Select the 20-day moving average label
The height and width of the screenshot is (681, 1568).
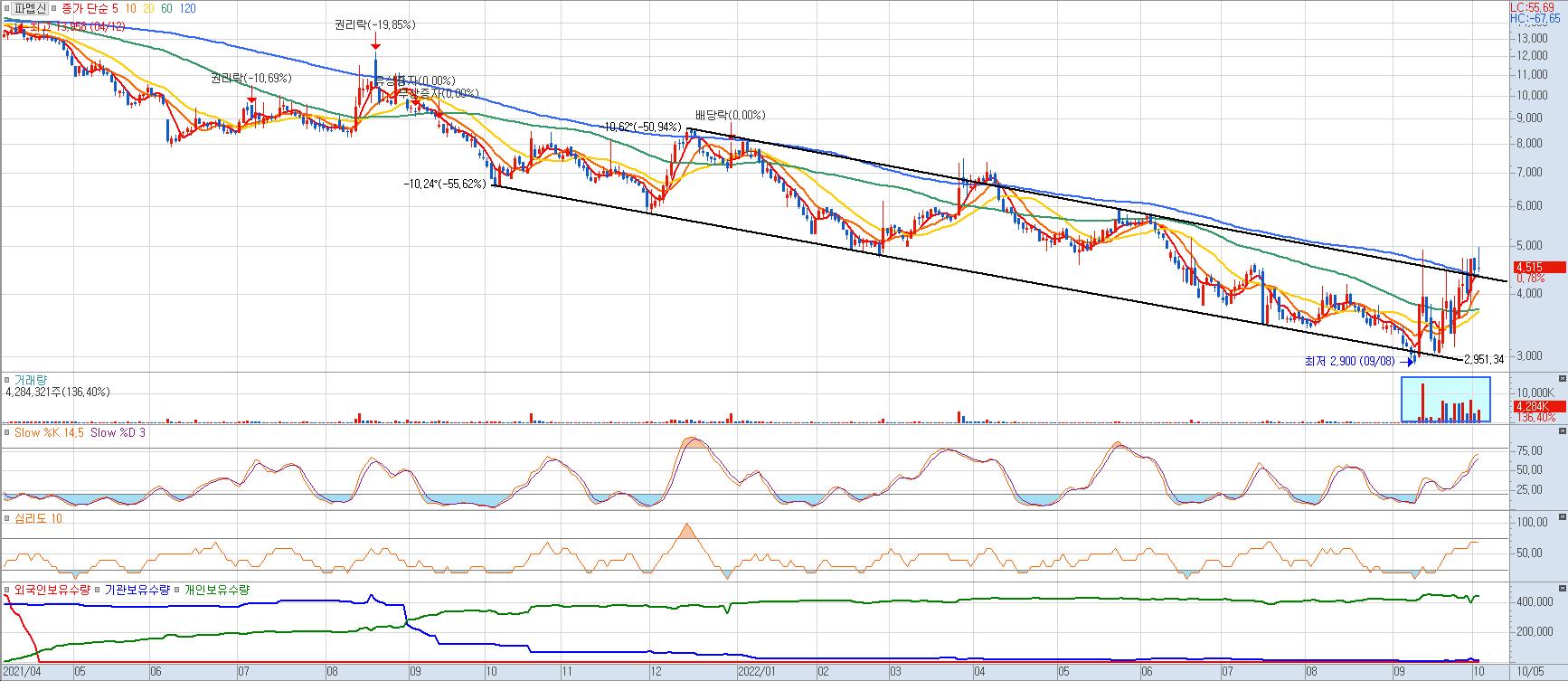pos(149,8)
